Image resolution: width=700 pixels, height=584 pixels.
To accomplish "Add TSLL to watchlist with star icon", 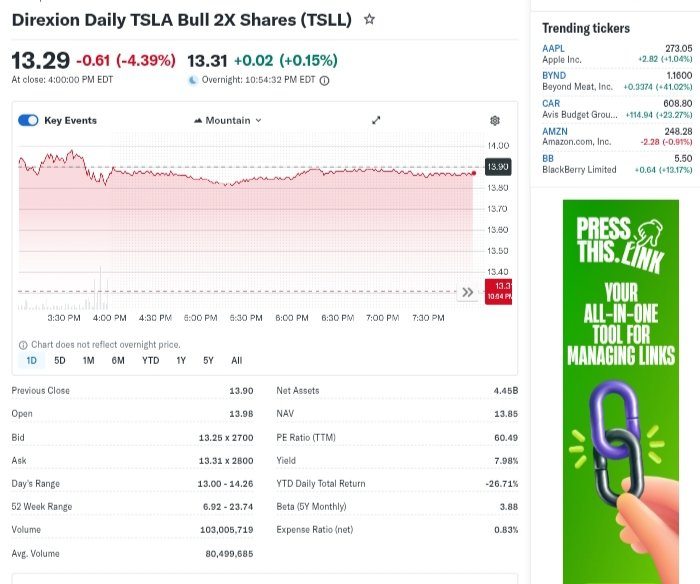I will click(370, 19).
